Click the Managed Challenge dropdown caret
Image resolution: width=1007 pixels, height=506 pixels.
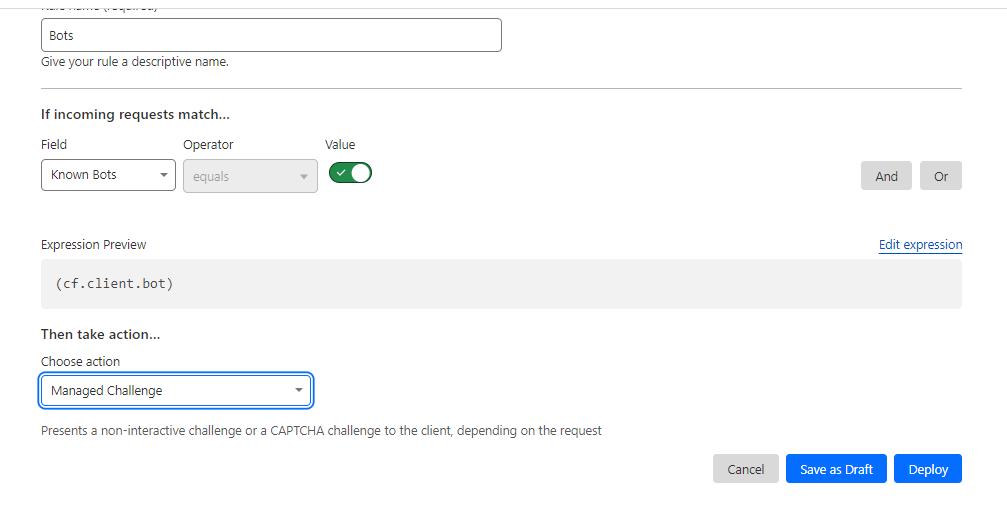[x=299, y=390]
